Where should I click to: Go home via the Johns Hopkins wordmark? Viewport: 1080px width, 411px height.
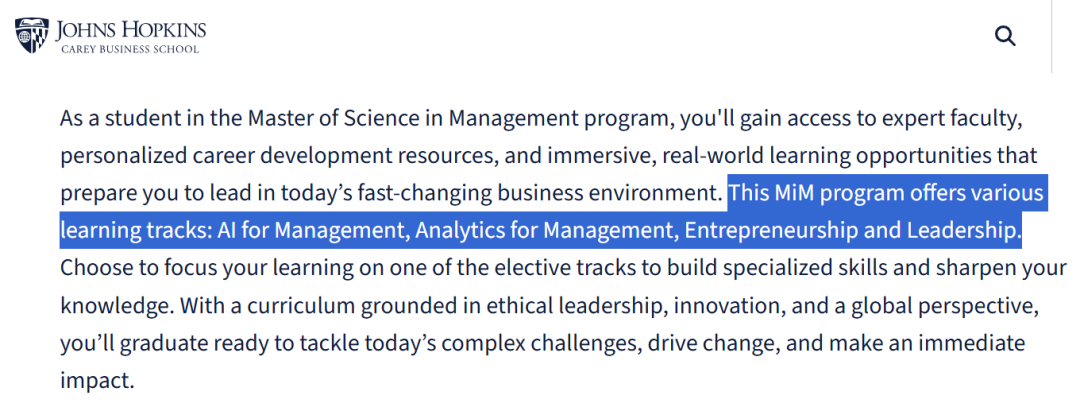point(131,30)
